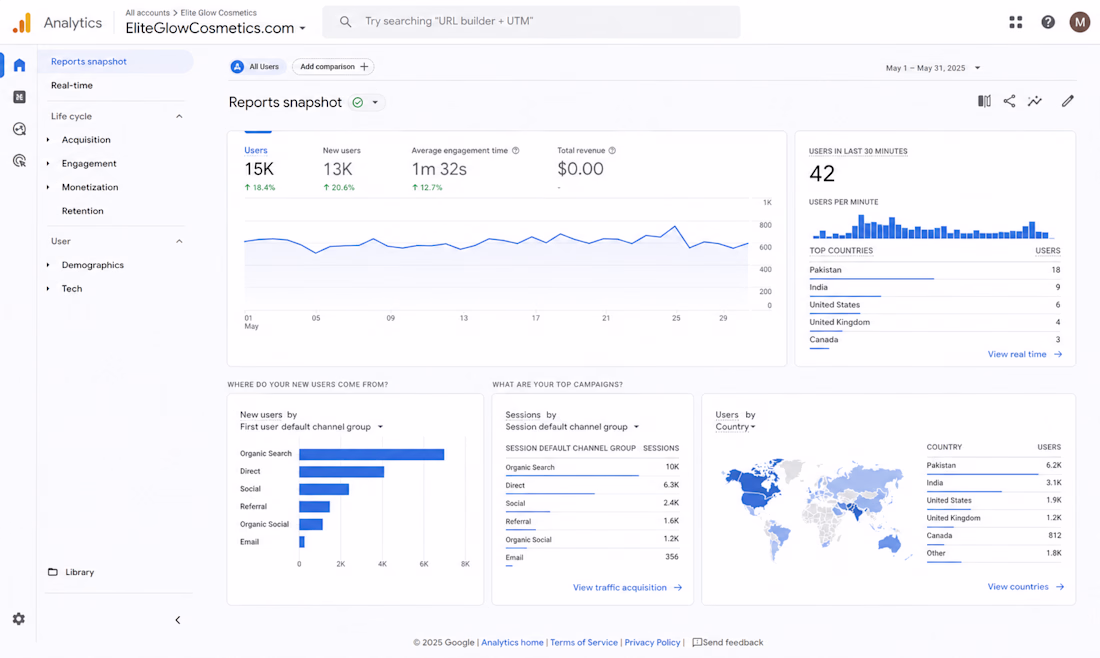Open the Reports icon in left rail
Image resolution: width=1100 pixels, height=658 pixels.
(20, 97)
